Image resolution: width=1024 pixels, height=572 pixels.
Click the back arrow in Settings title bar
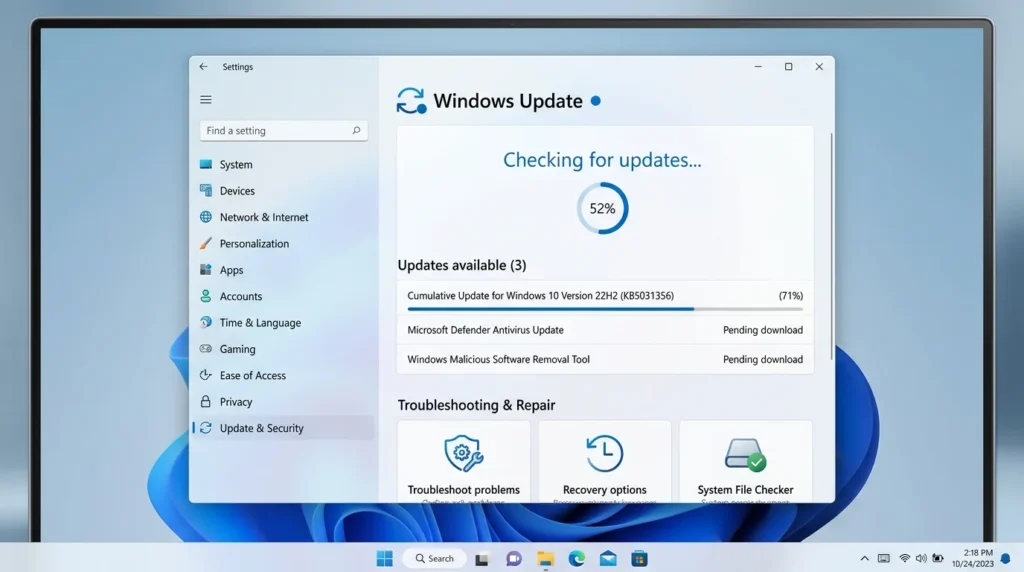203,67
